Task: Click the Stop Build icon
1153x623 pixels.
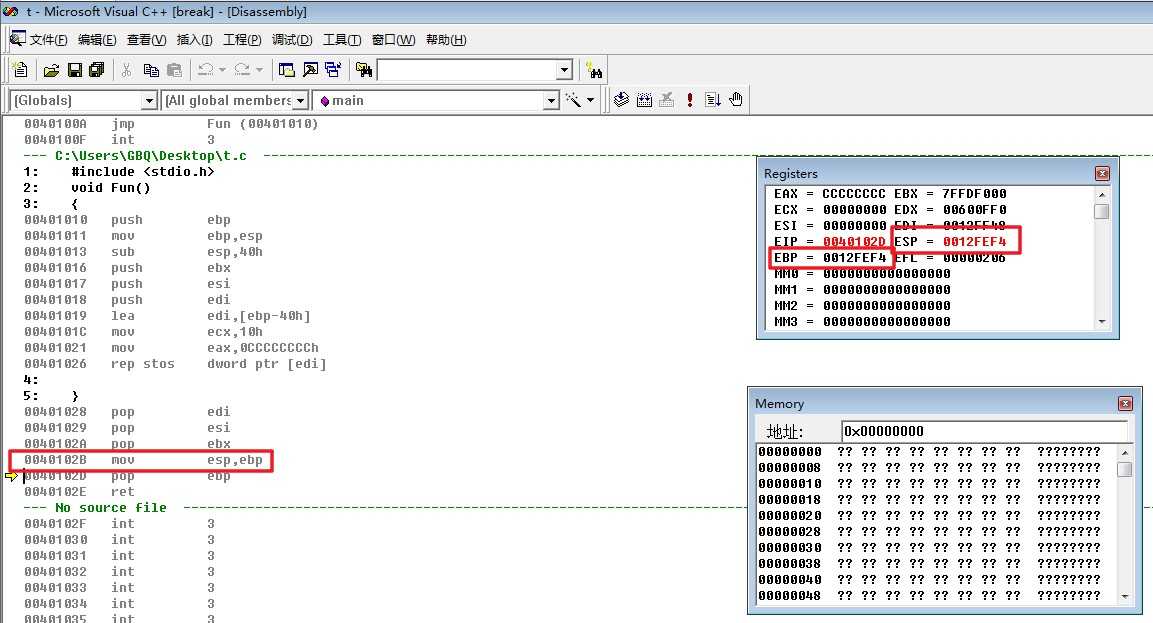Action: pos(667,99)
